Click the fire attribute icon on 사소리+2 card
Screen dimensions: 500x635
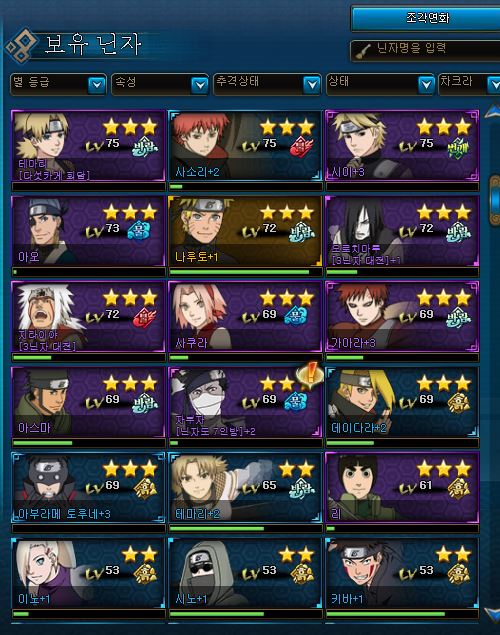(x=301, y=147)
